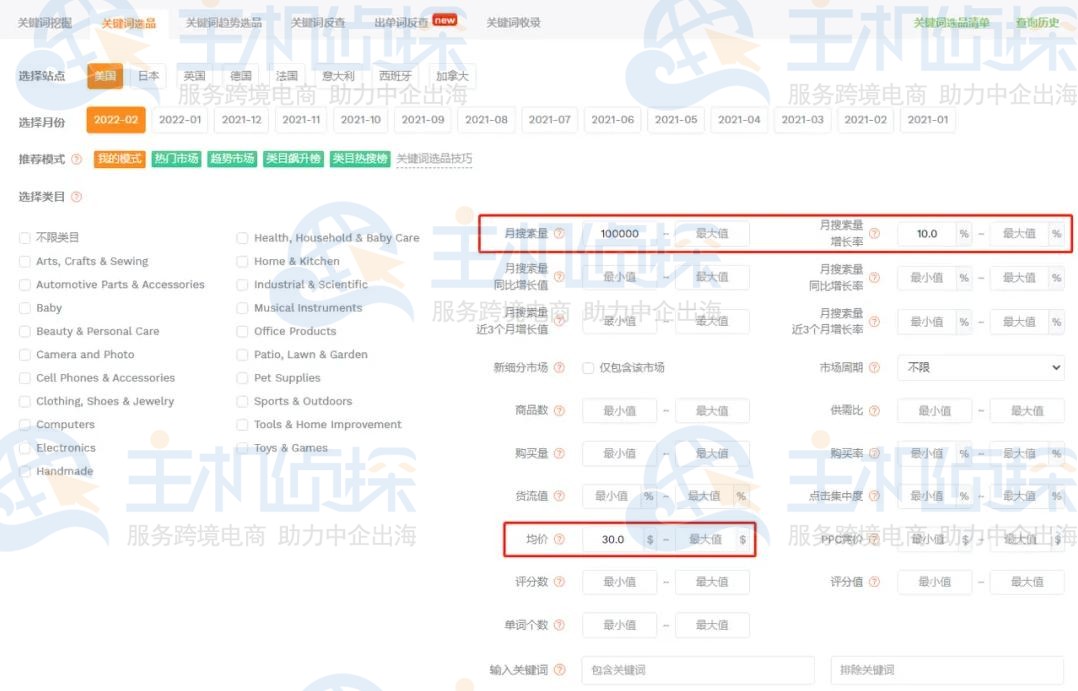Click the help icon next to 评分数

tap(561, 580)
